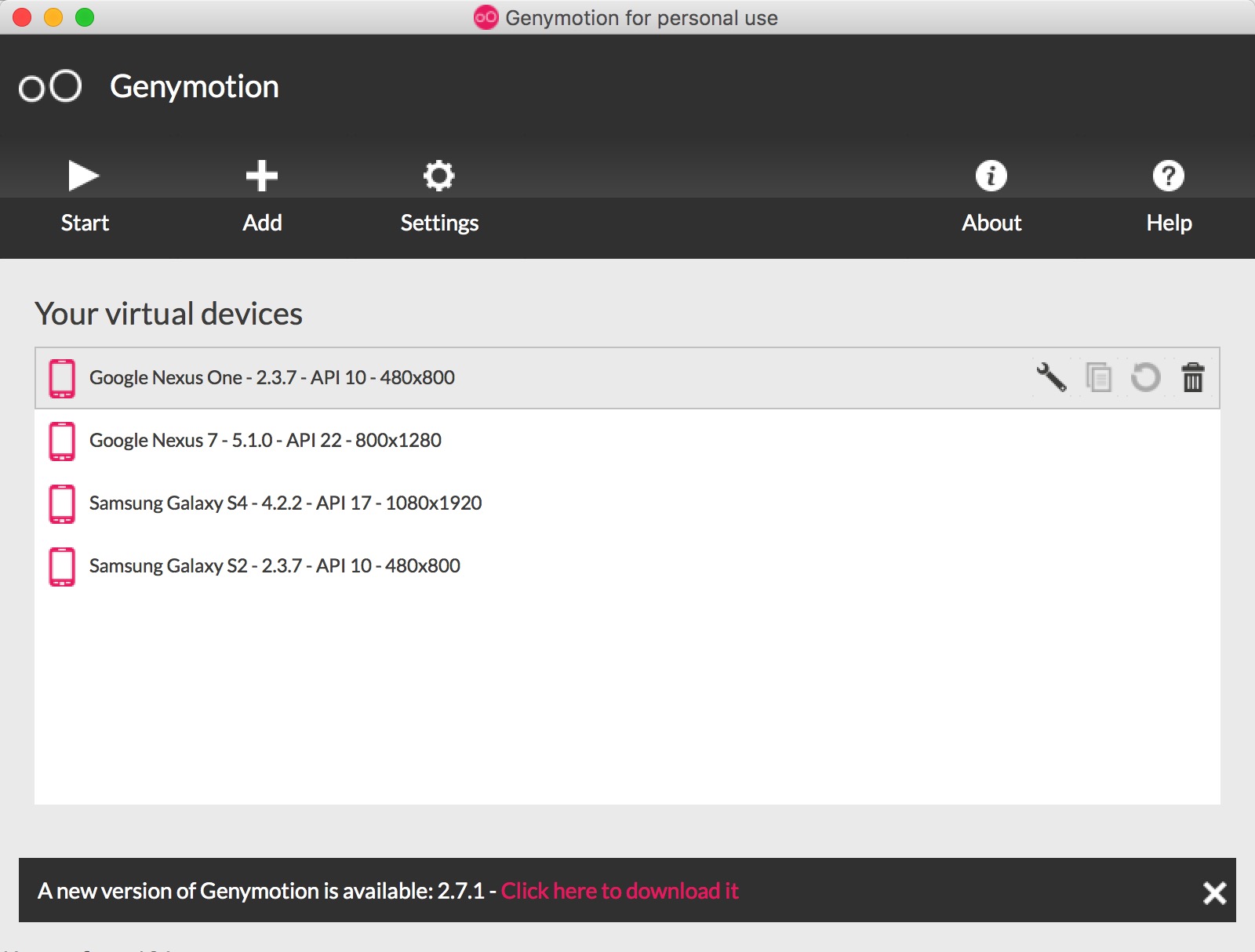Open Settings via the gear icon
The image size is (1255, 952).
click(439, 176)
